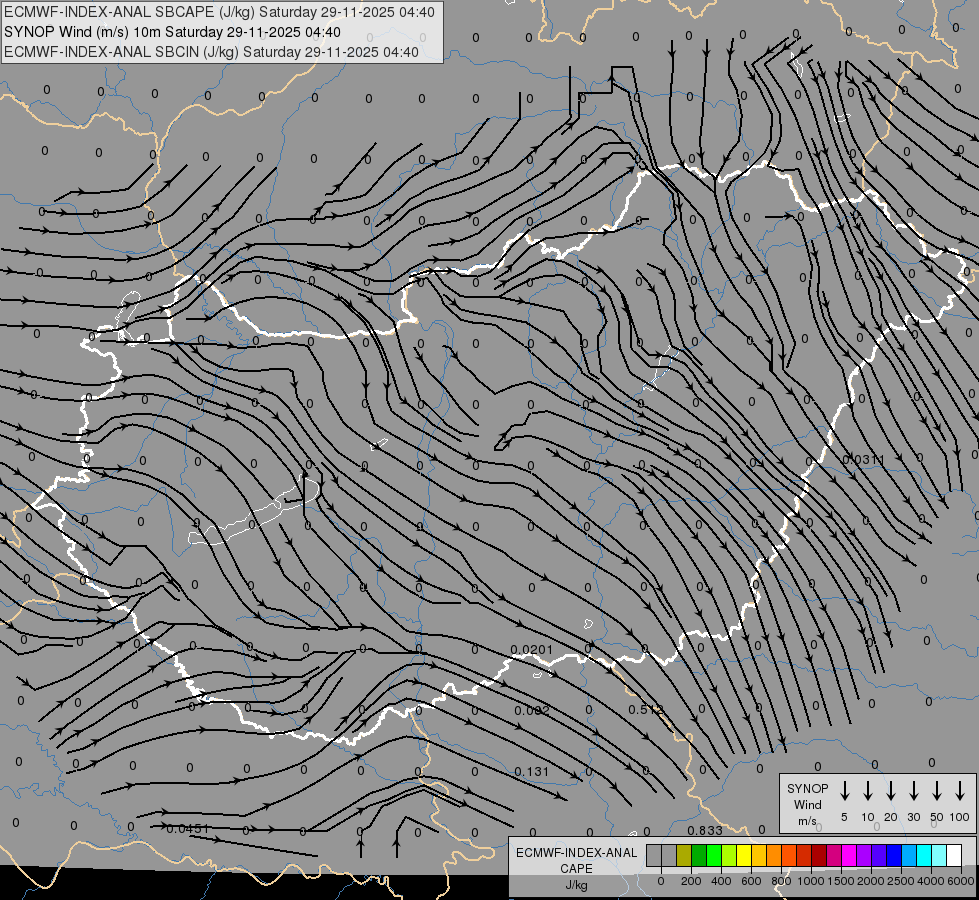Click the CAPE label in color legend

(576, 869)
